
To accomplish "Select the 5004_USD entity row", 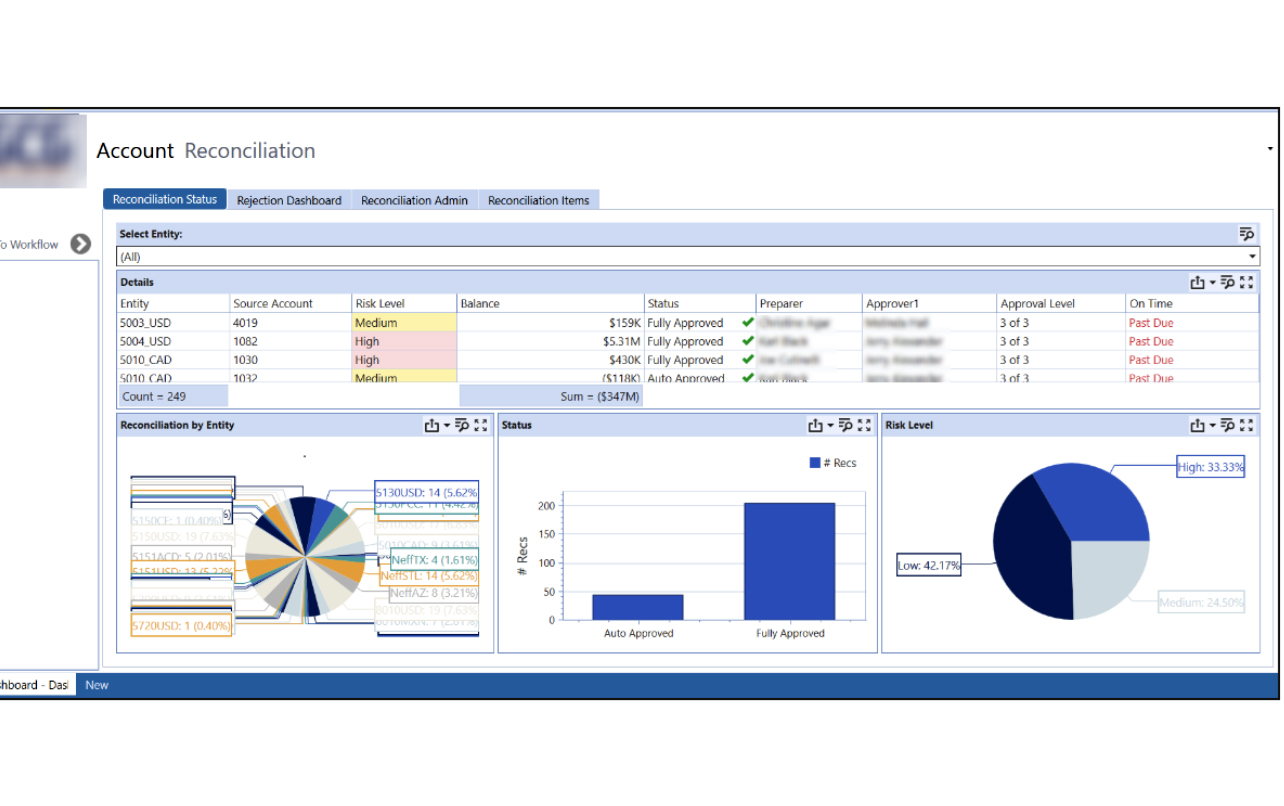I will point(146,342).
